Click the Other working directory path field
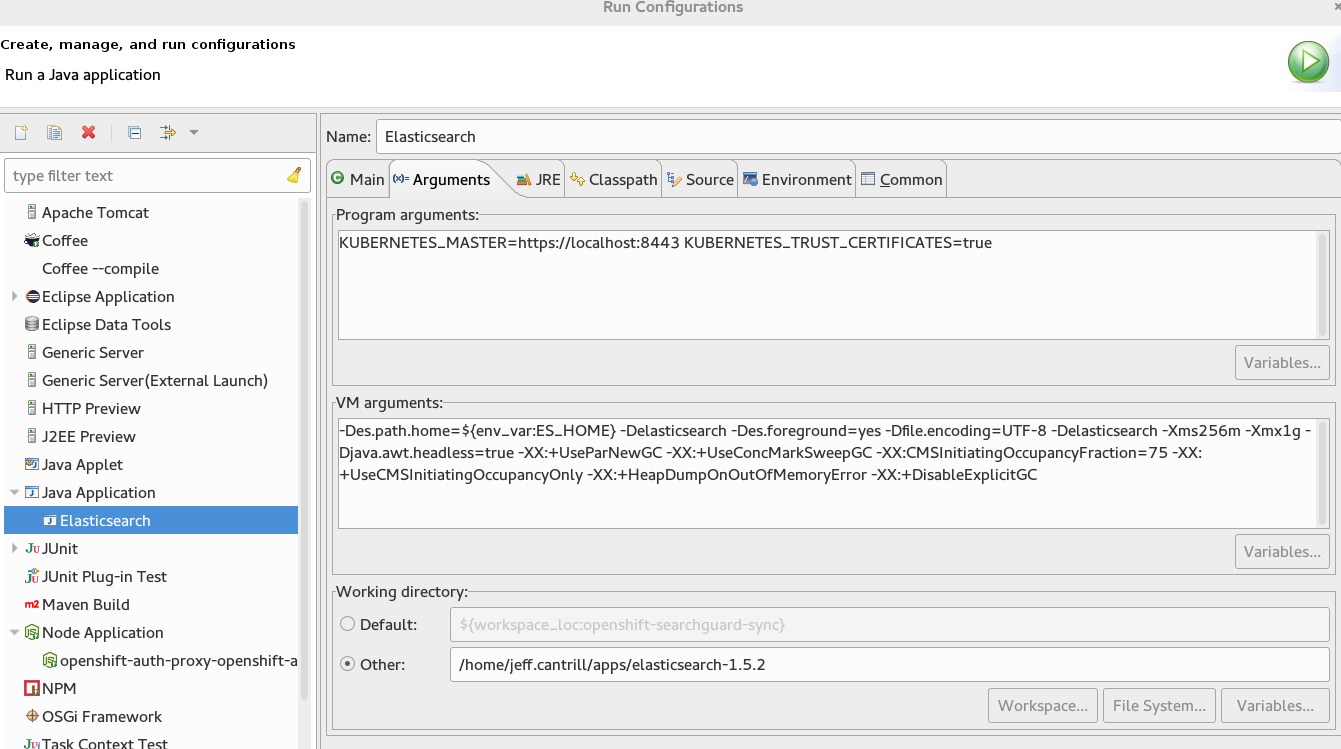Image resolution: width=1341 pixels, height=749 pixels. 890,664
